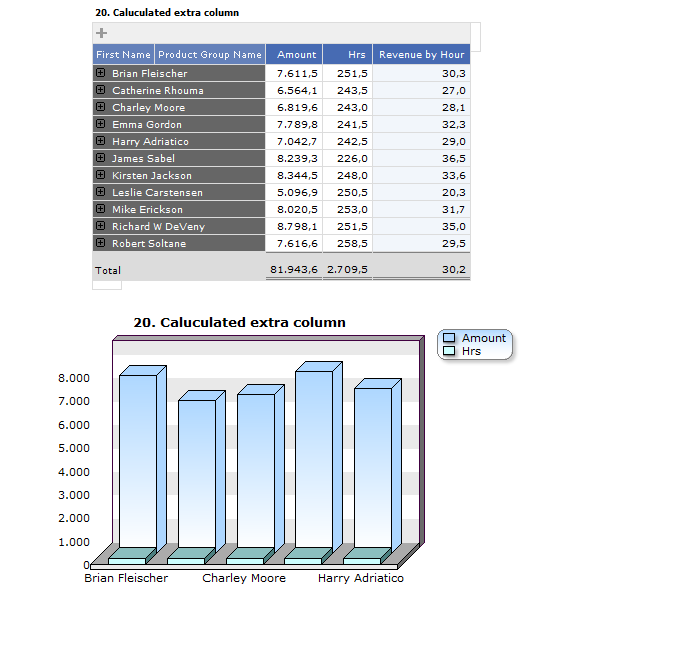The image size is (700, 650).
Task: Expand the Catherine Rhouma row
Action: click(100, 90)
